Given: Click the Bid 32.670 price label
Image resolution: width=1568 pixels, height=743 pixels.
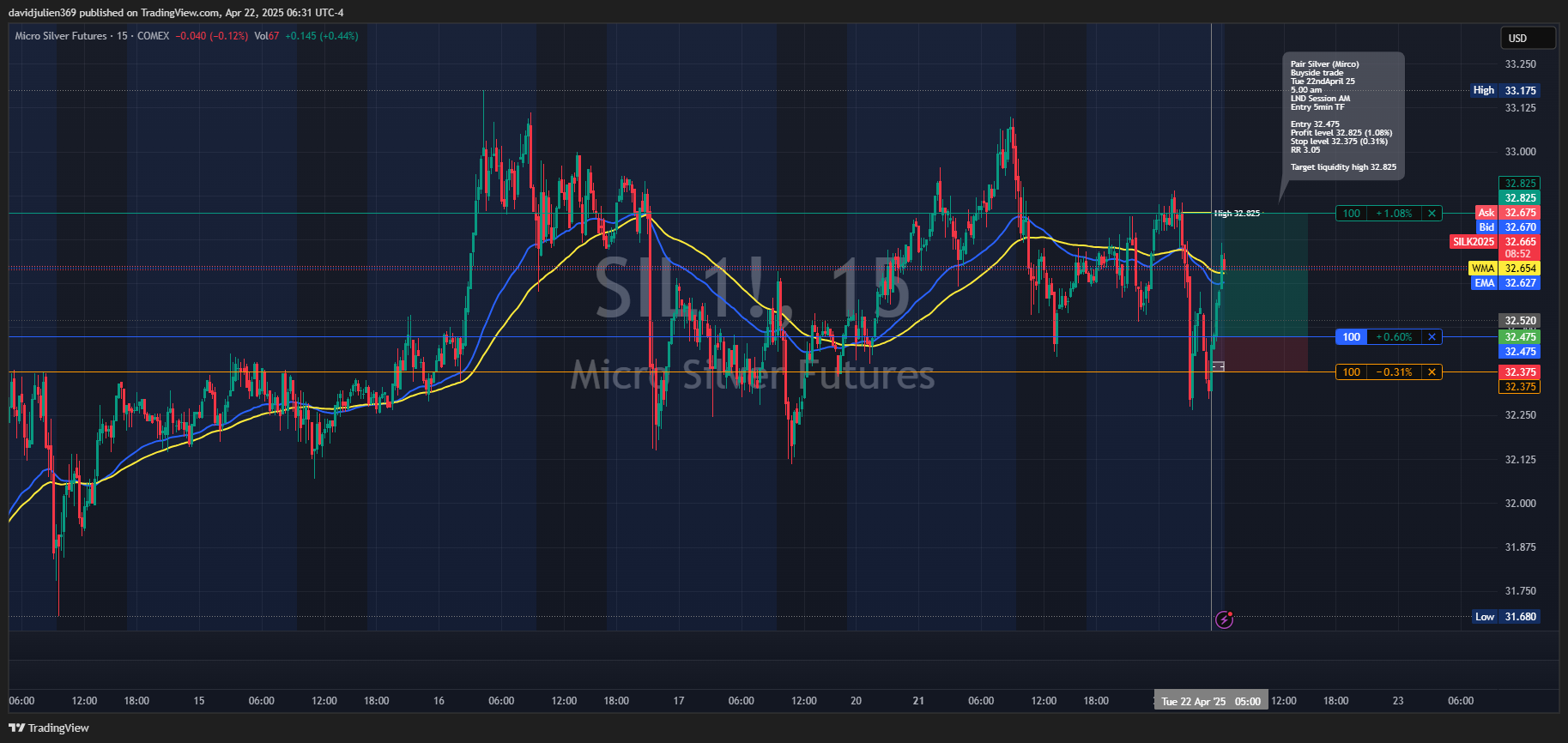Looking at the screenshot, I should [1507, 227].
